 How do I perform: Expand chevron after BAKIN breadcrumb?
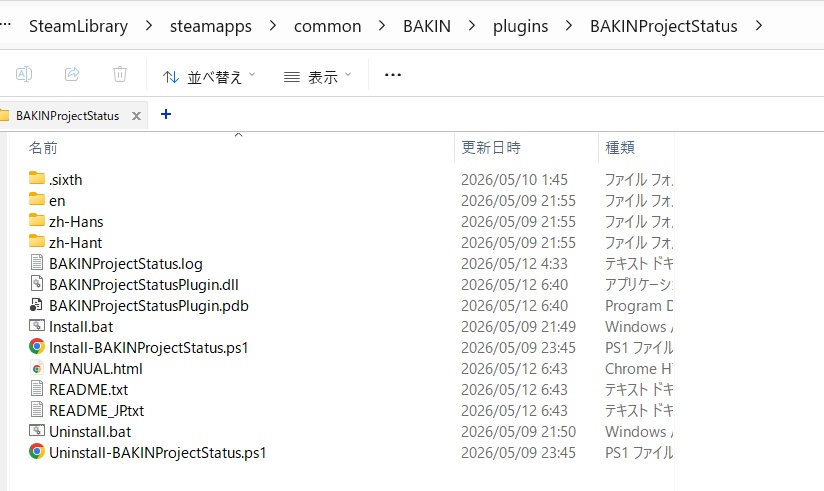click(471, 25)
